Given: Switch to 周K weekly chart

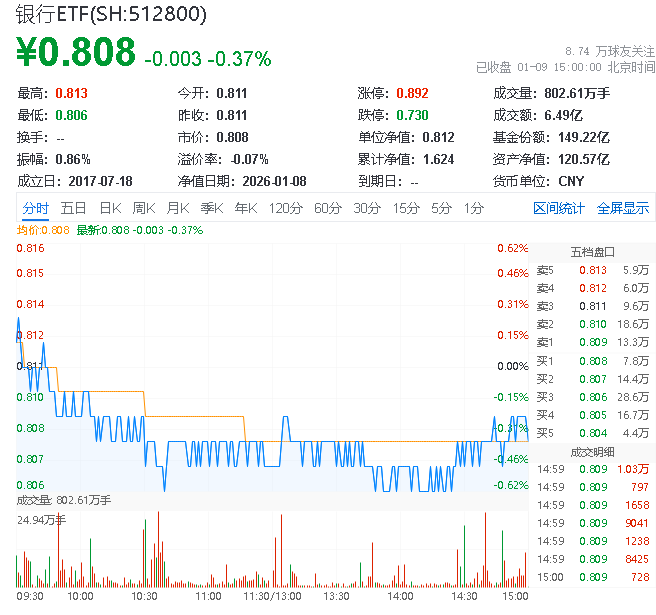Looking at the screenshot, I should pos(144,208).
